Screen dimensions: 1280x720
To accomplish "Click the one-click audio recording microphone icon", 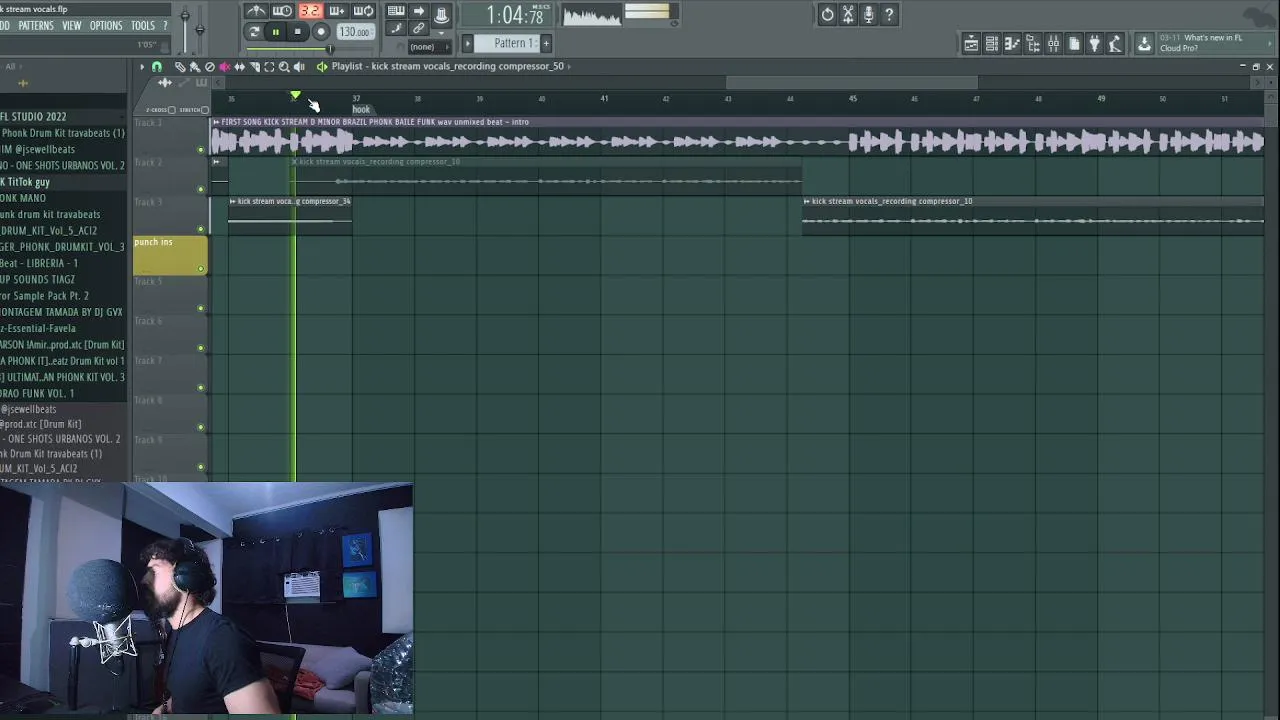I will 868,14.
